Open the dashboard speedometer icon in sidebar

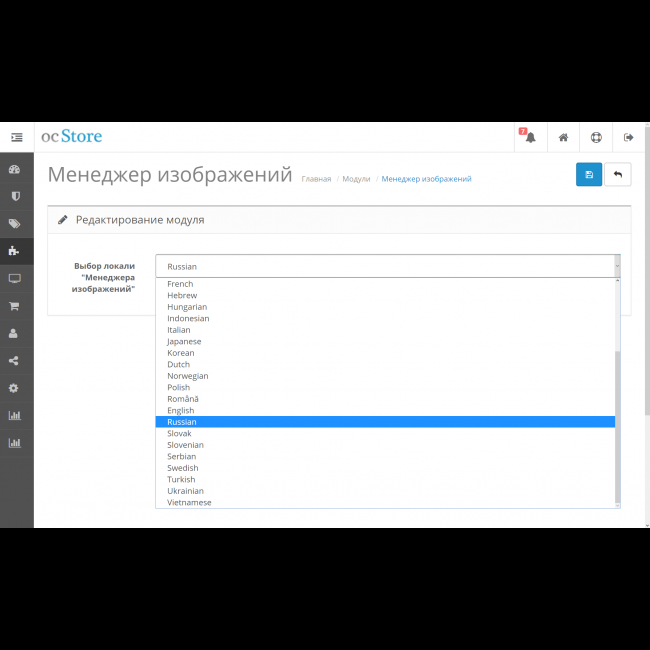coord(16,169)
